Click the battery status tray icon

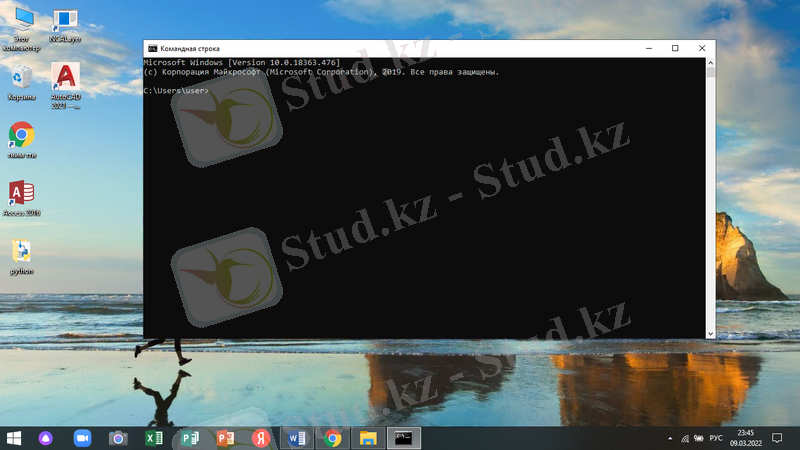click(x=699, y=438)
